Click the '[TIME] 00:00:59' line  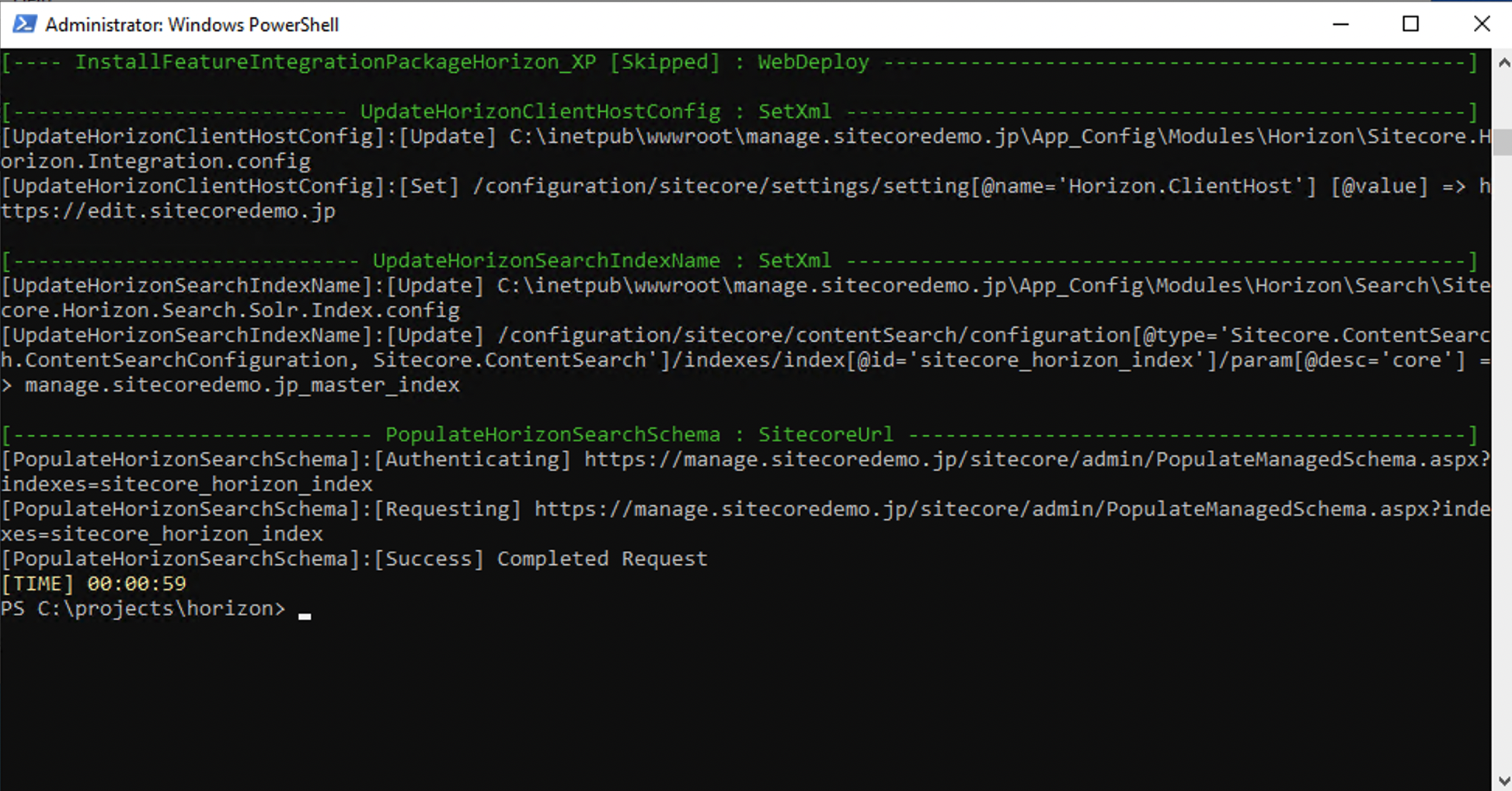(x=93, y=584)
